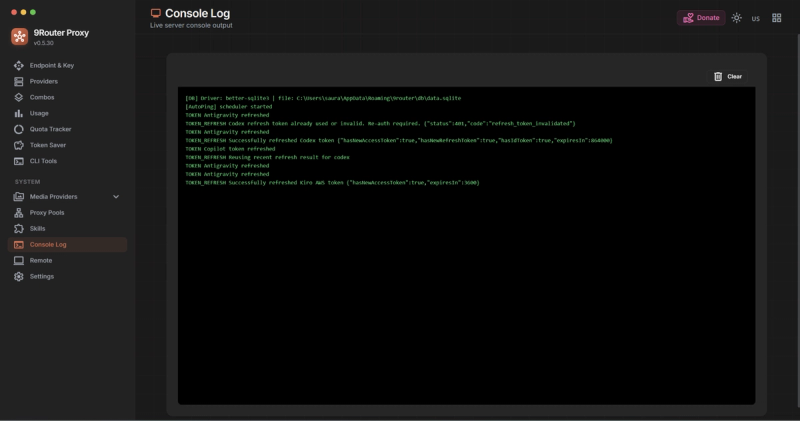This screenshot has width=800, height=421.
Task: Open the grid apps menu icon
Action: click(777, 18)
